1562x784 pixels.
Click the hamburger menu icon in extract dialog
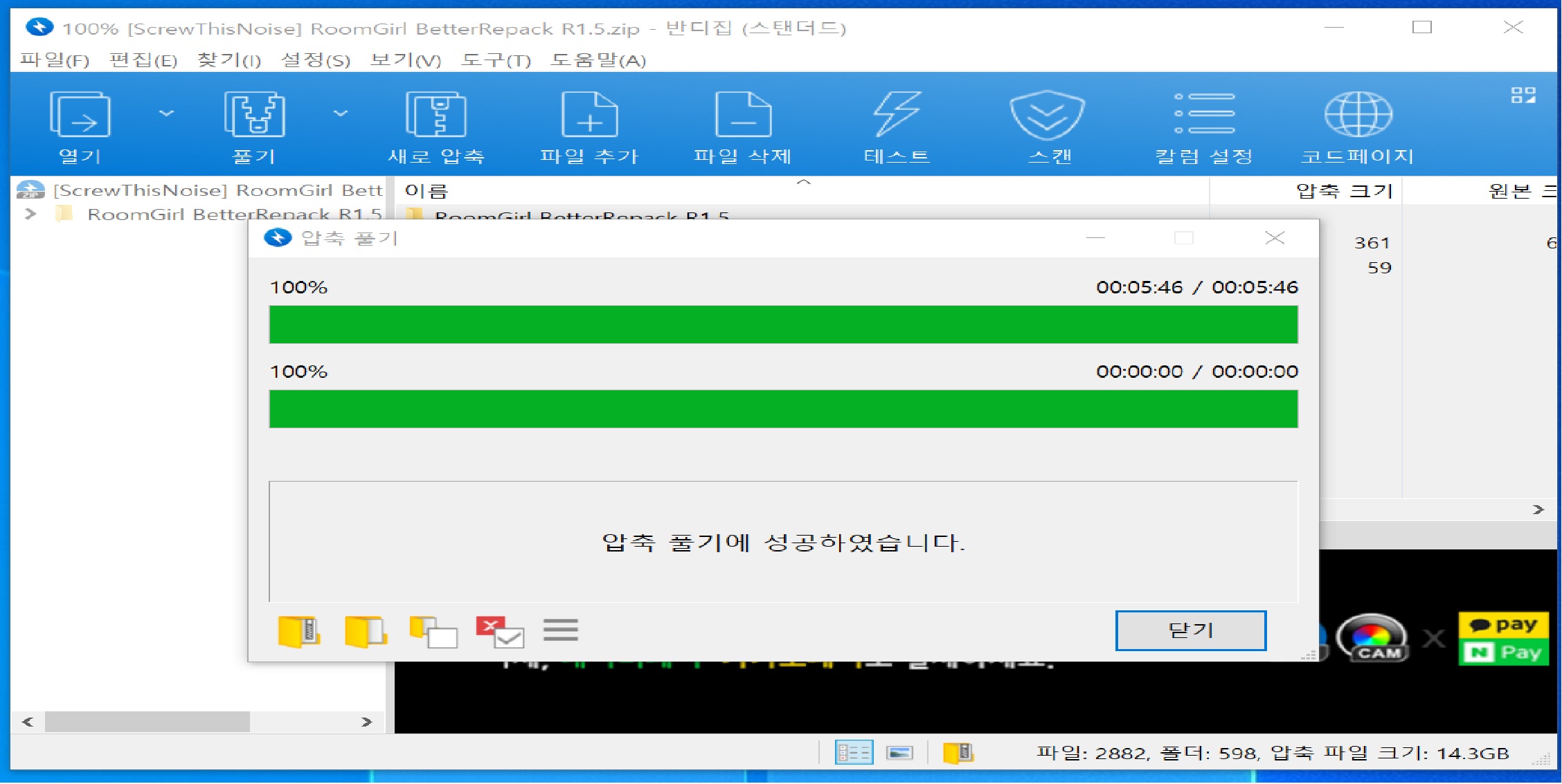click(560, 630)
